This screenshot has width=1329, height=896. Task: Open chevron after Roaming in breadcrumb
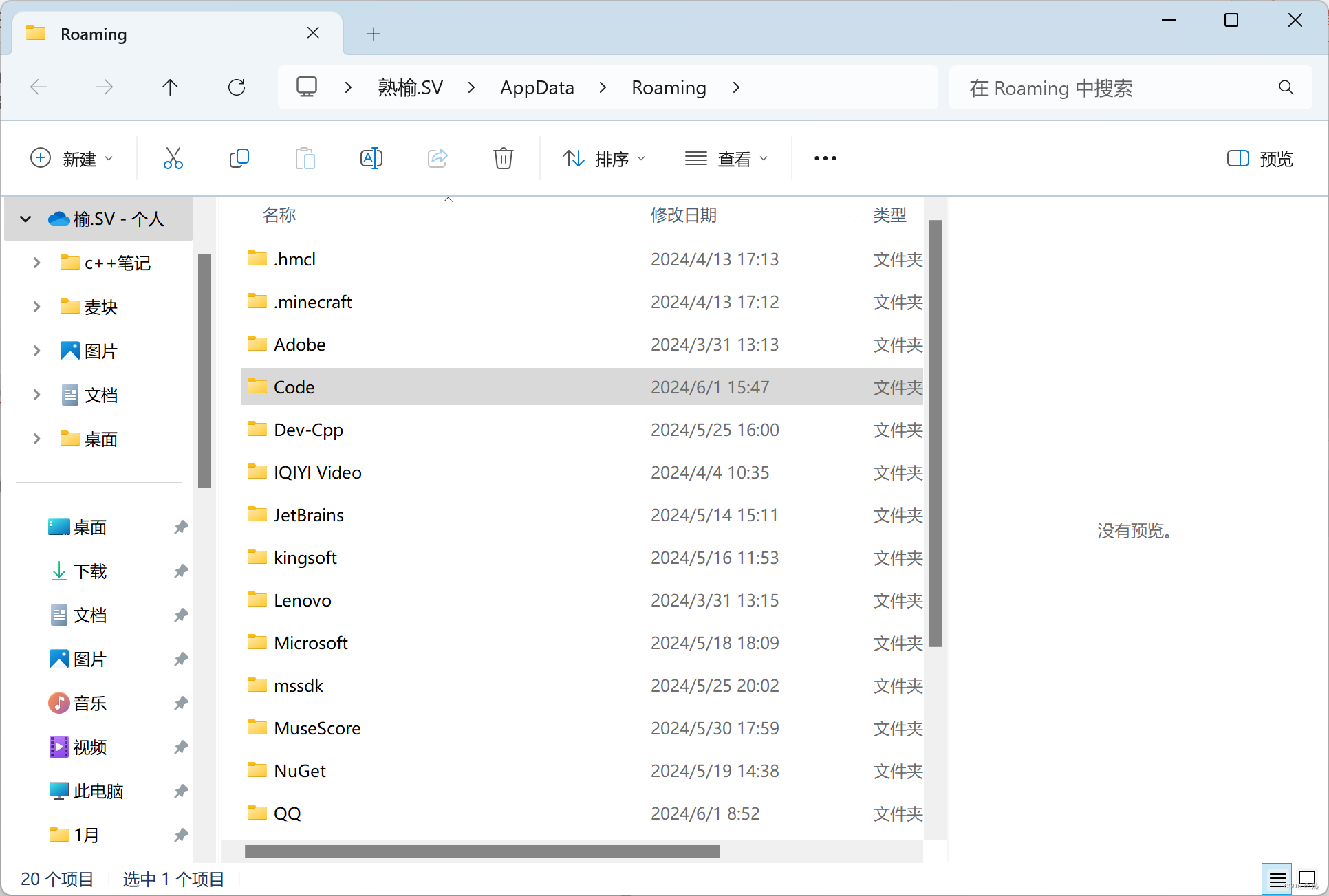(x=736, y=87)
